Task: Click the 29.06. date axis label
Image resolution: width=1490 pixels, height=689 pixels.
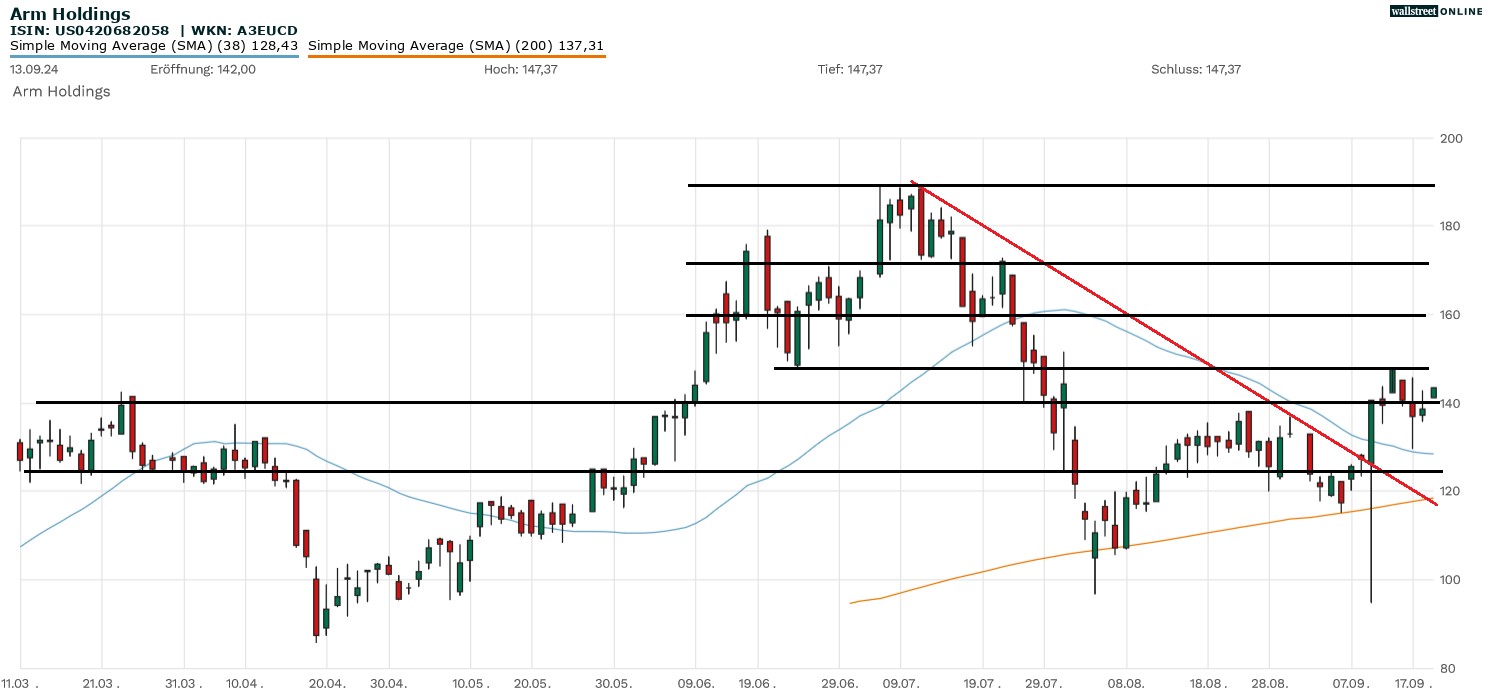Action: pos(839,683)
